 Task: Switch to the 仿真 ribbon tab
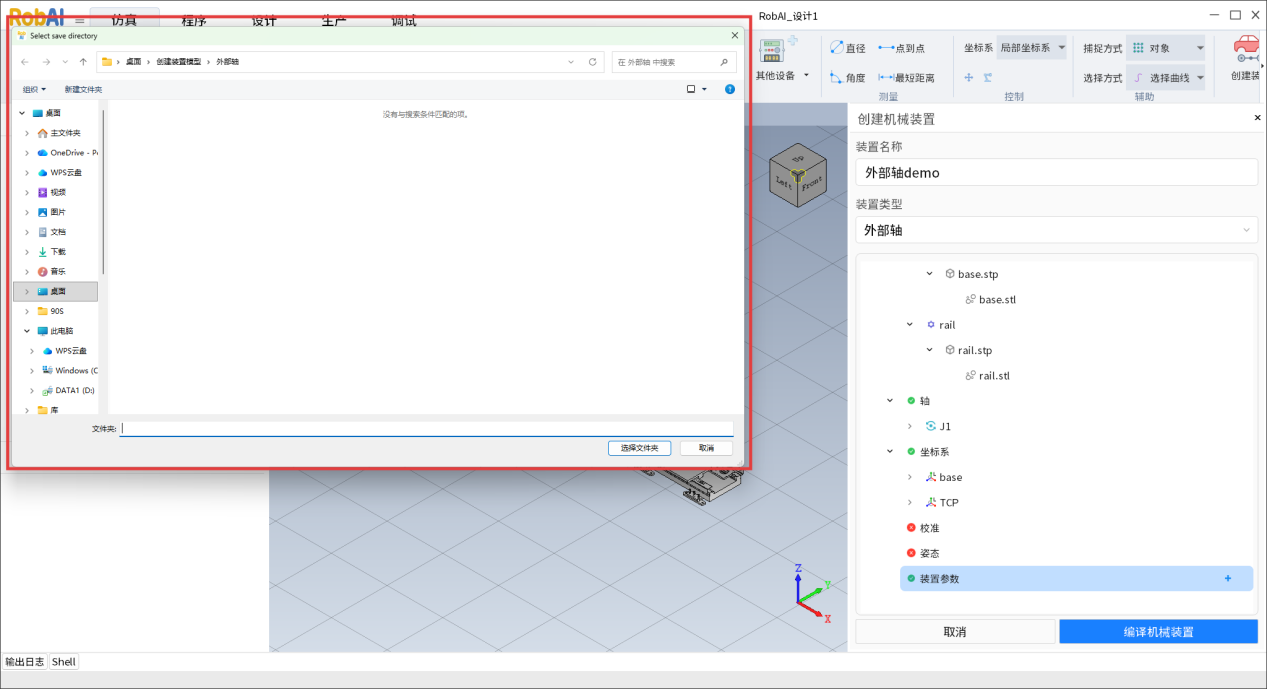pos(124,20)
